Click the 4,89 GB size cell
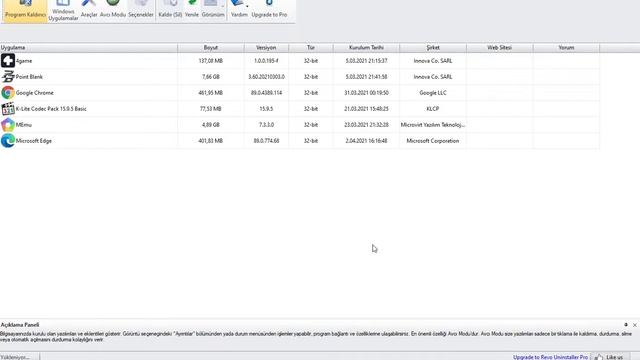This screenshot has width=640, height=360. pos(211,124)
